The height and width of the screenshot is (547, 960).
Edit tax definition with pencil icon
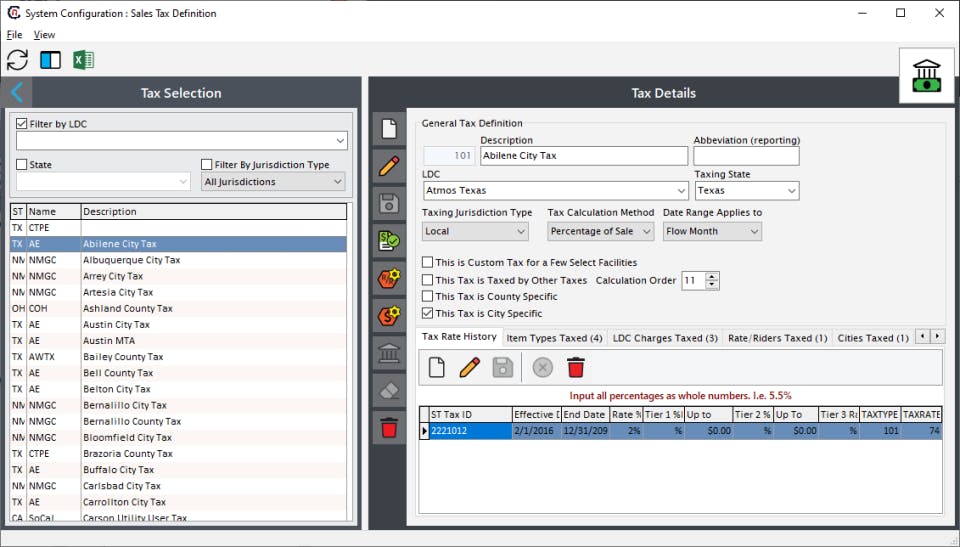point(389,166)
